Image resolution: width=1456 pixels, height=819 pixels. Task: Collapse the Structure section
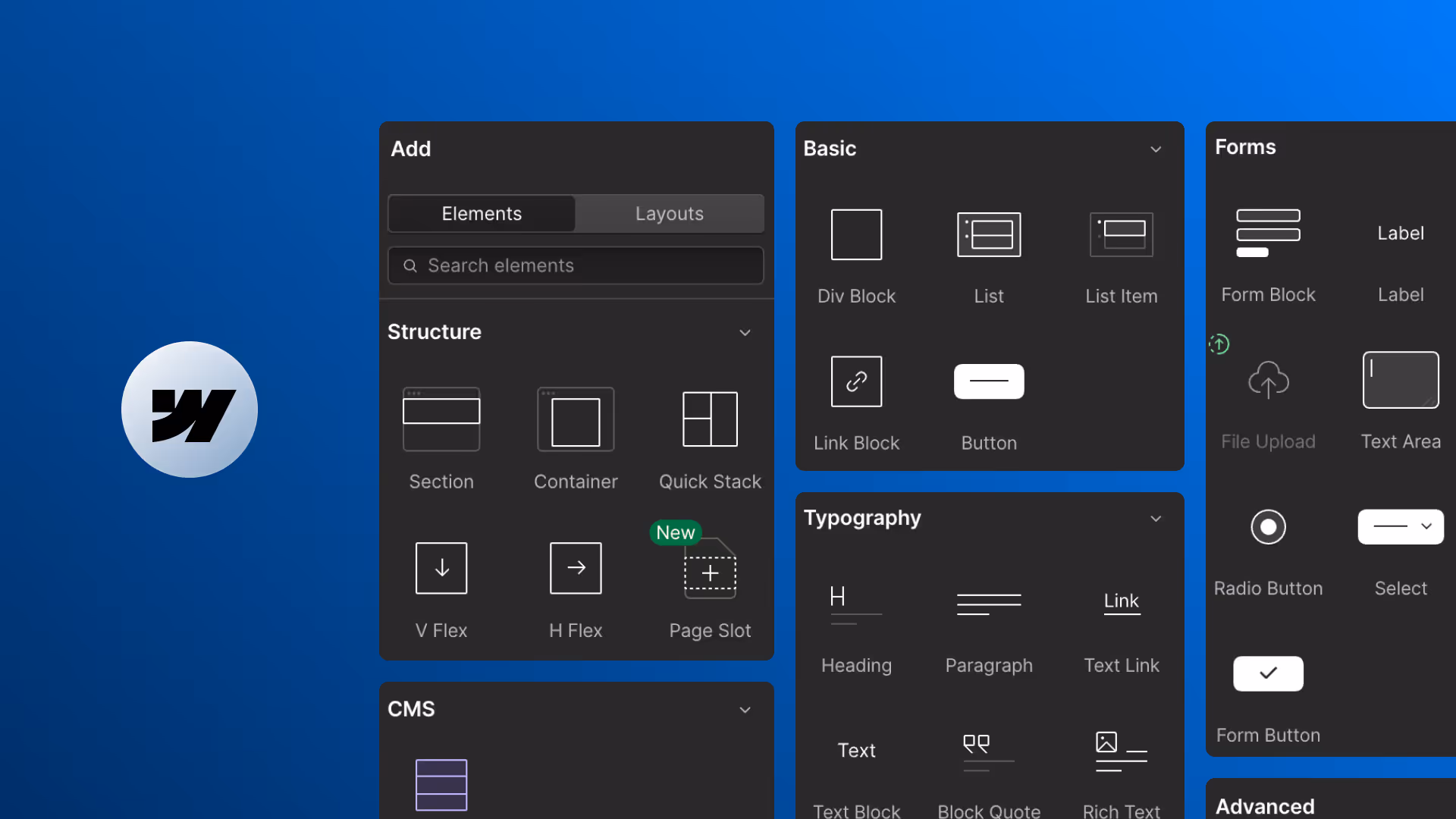tap(745, 333)
